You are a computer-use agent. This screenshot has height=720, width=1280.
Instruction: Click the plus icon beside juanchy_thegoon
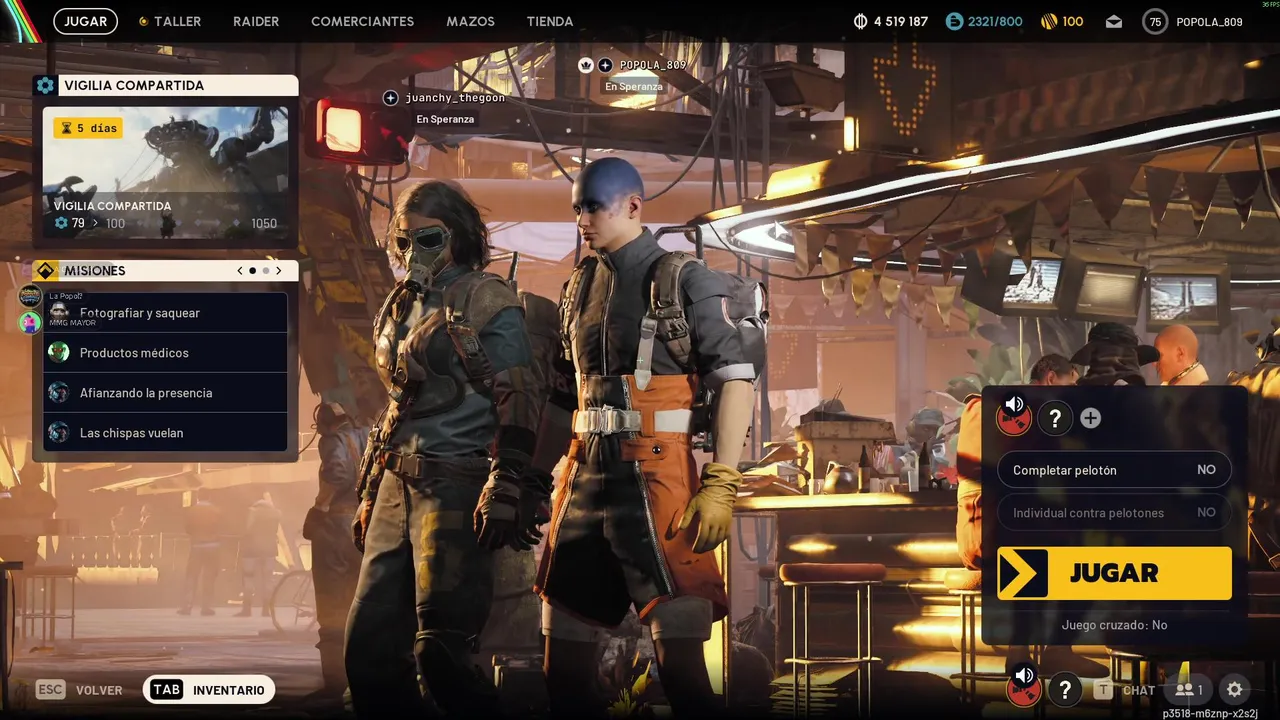click(391, 98)
